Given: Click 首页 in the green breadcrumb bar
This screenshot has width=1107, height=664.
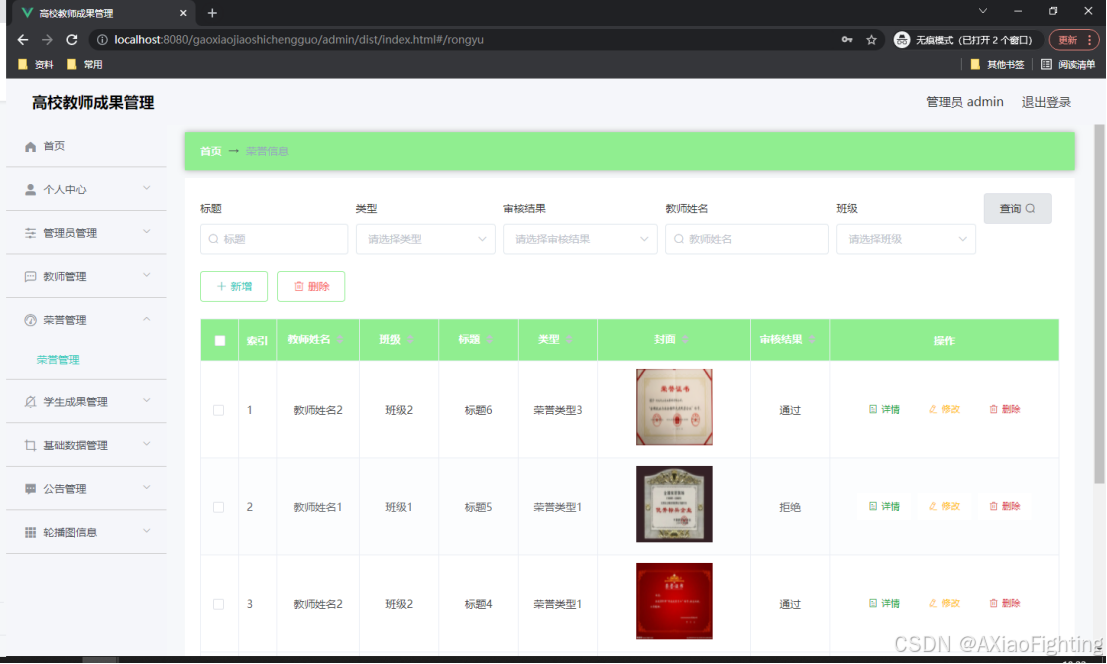Looking at the screenshot, I should coord(210,151).
